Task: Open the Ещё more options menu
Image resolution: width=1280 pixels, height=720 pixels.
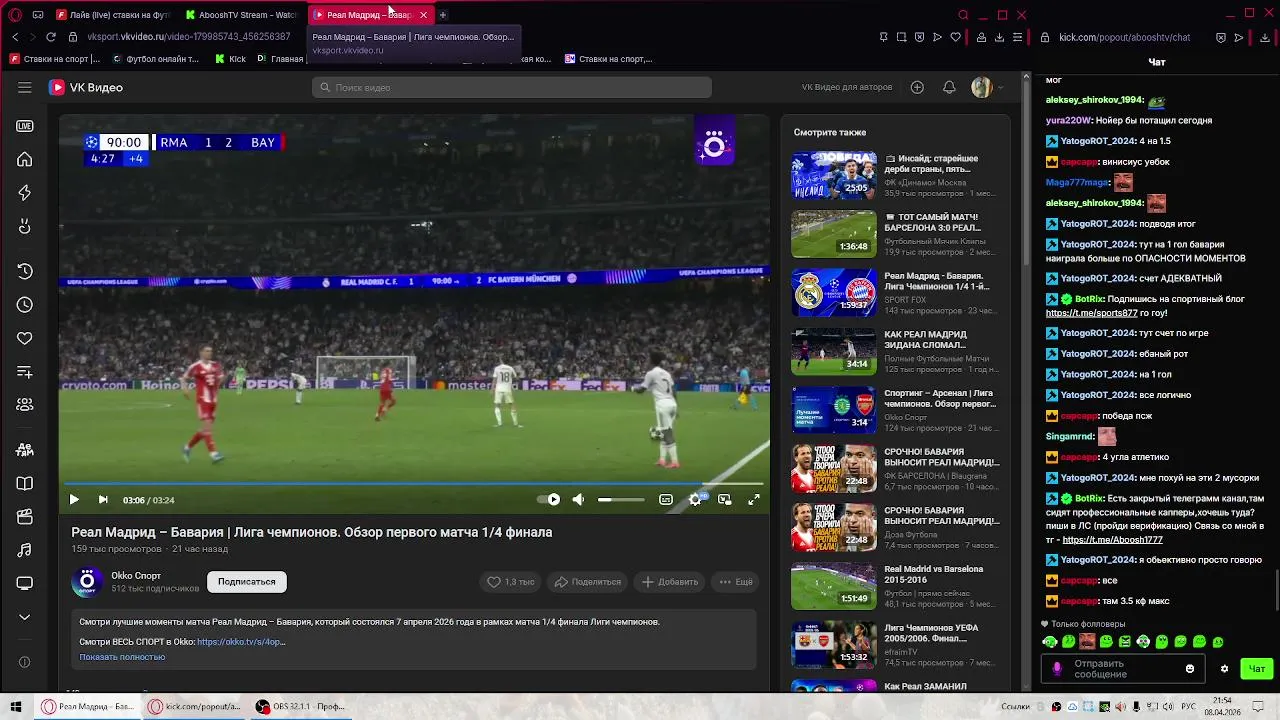Action: 736,582
